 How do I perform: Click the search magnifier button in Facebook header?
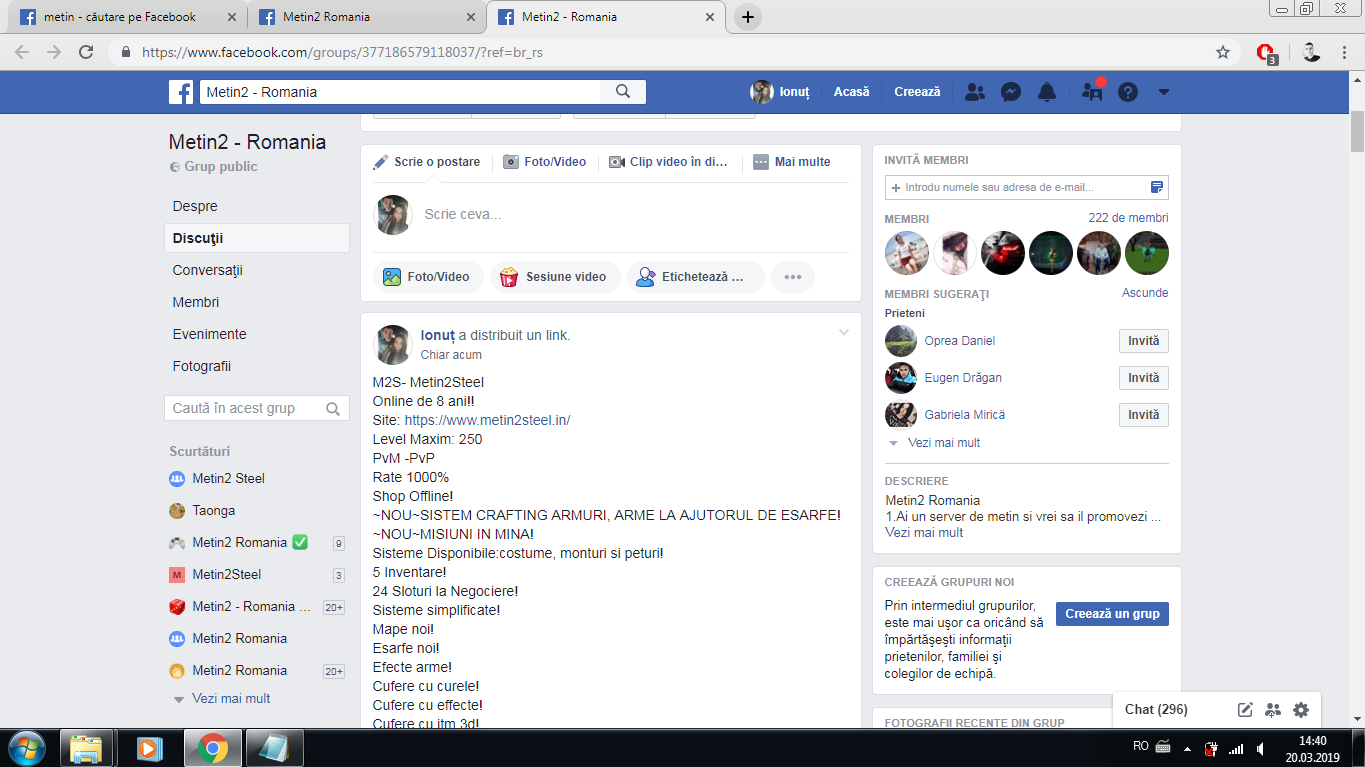623,92
